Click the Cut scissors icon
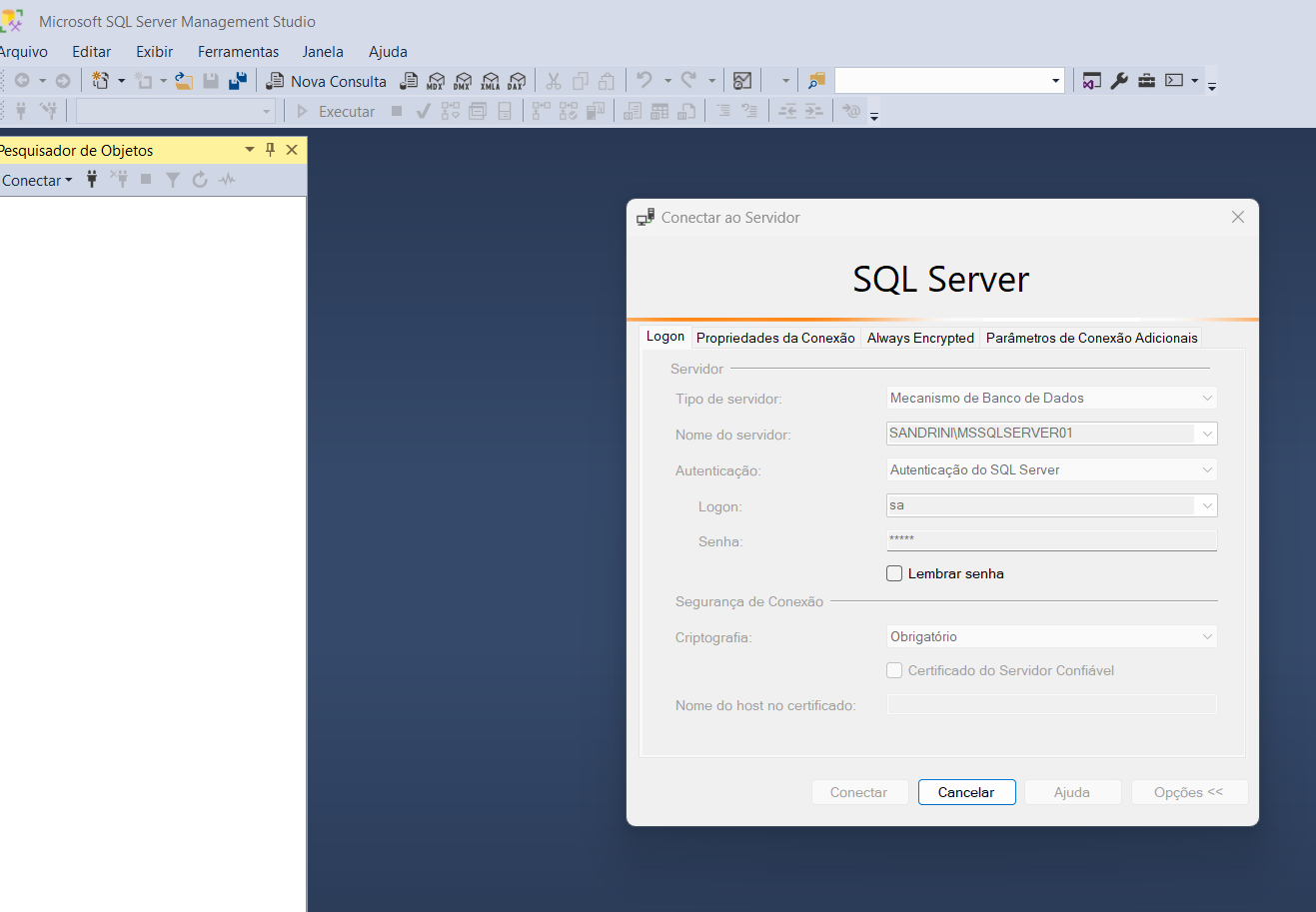This screenshot has height=912, width=1316. coord(553,81)
